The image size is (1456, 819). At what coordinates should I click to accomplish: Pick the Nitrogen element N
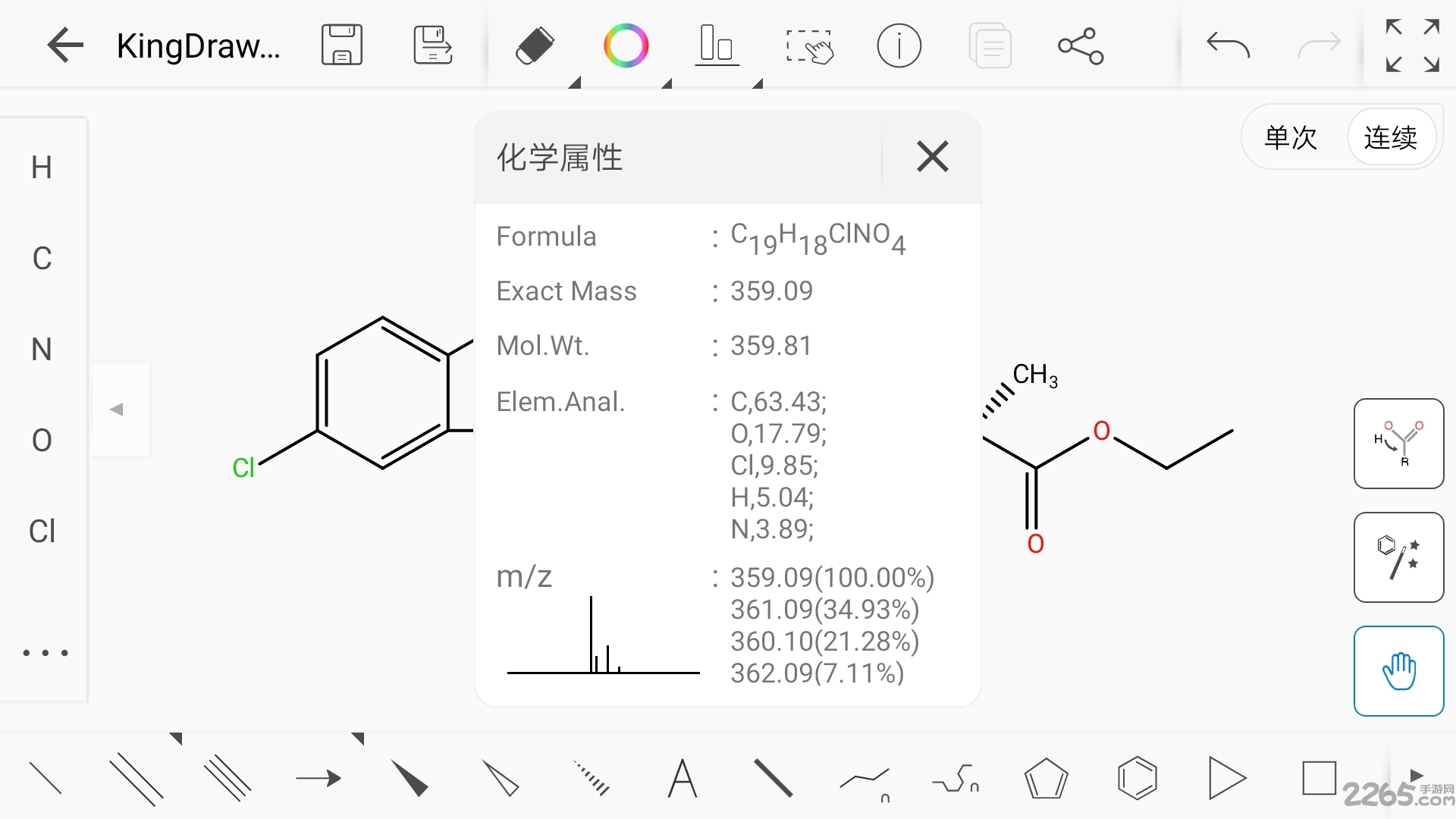point(42,350)
